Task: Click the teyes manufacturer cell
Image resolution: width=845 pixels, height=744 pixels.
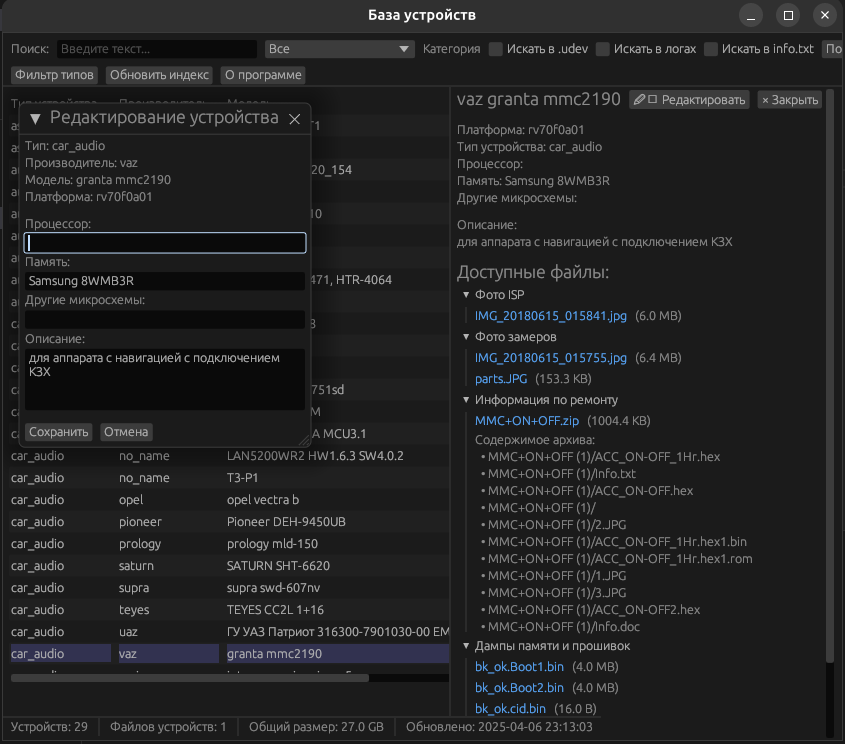Action: pos(134,609)
